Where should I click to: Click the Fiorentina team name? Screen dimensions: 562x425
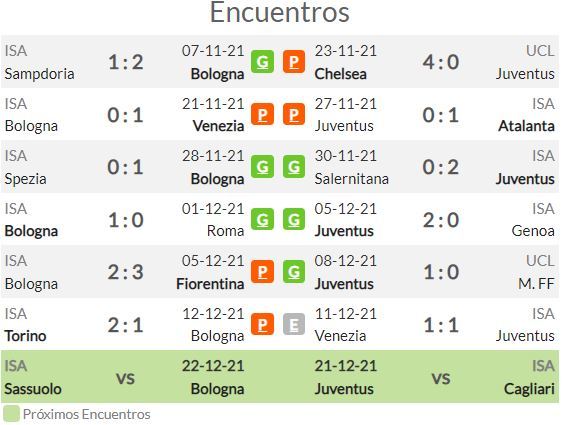coord(210,284)
